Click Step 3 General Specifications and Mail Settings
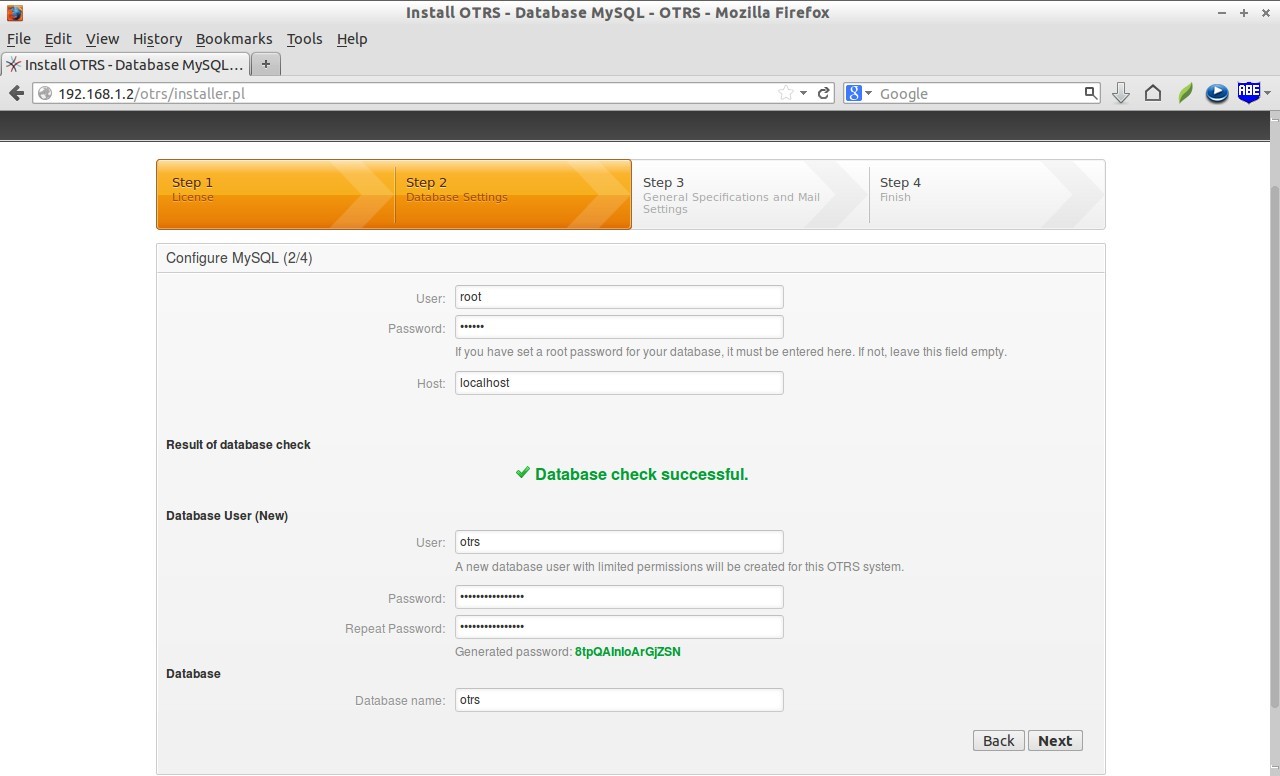Viewport: 1280px width, 776px height. pyautogui.click(x=750, y=194)
